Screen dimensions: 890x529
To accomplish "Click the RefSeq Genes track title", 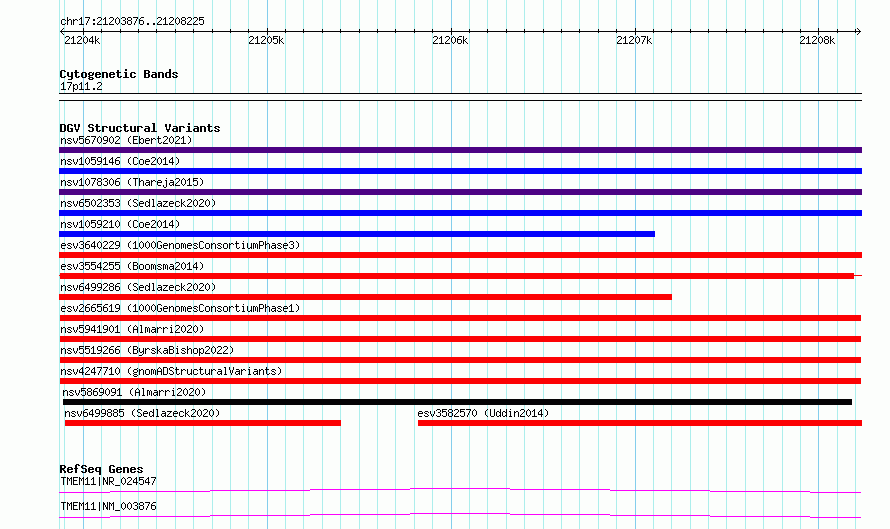I will coord(101,469).
